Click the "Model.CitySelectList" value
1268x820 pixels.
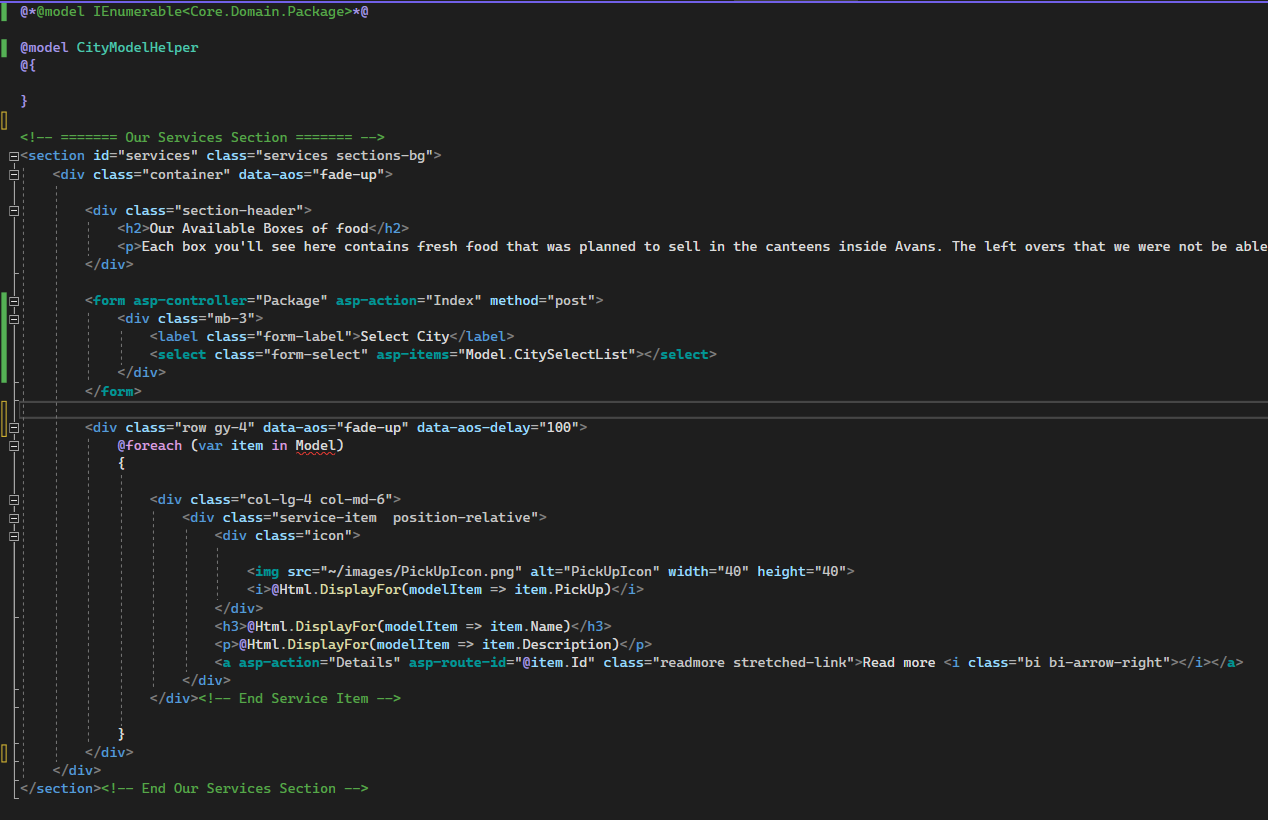point(546,354)
